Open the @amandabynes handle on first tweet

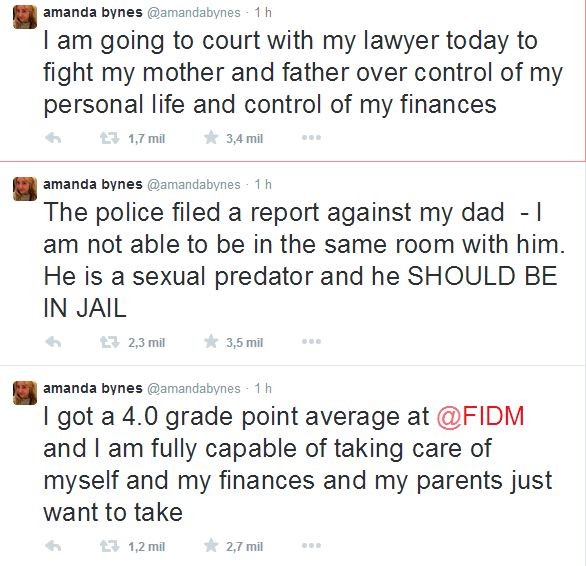pos(194,13)
